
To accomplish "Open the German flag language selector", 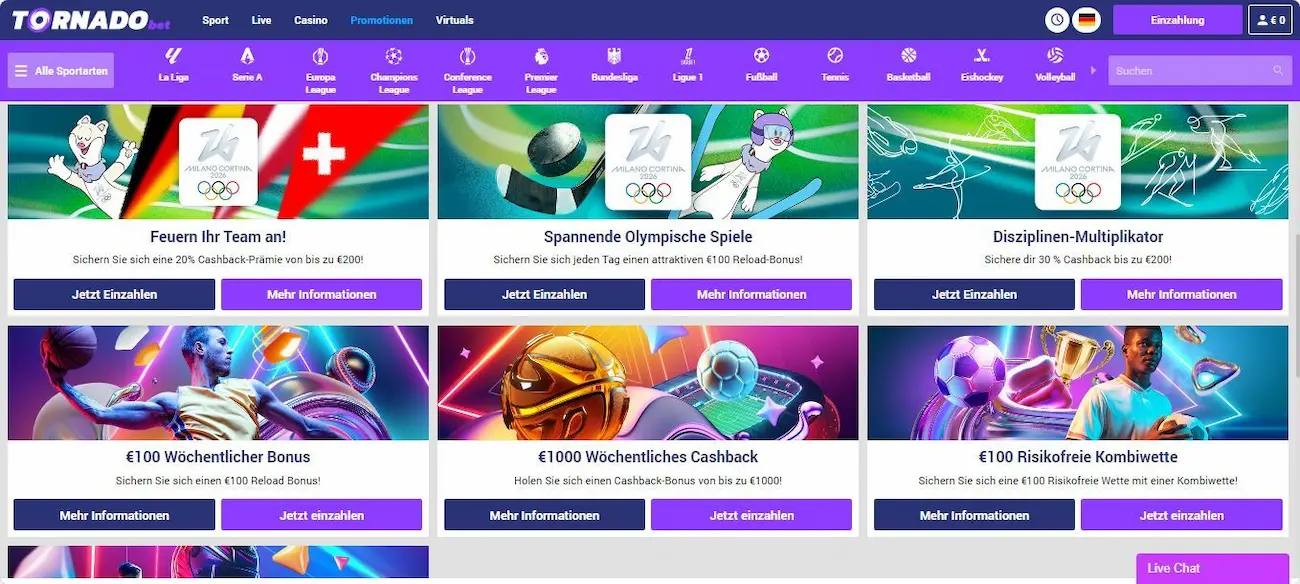I will [x=1086, y=20].
